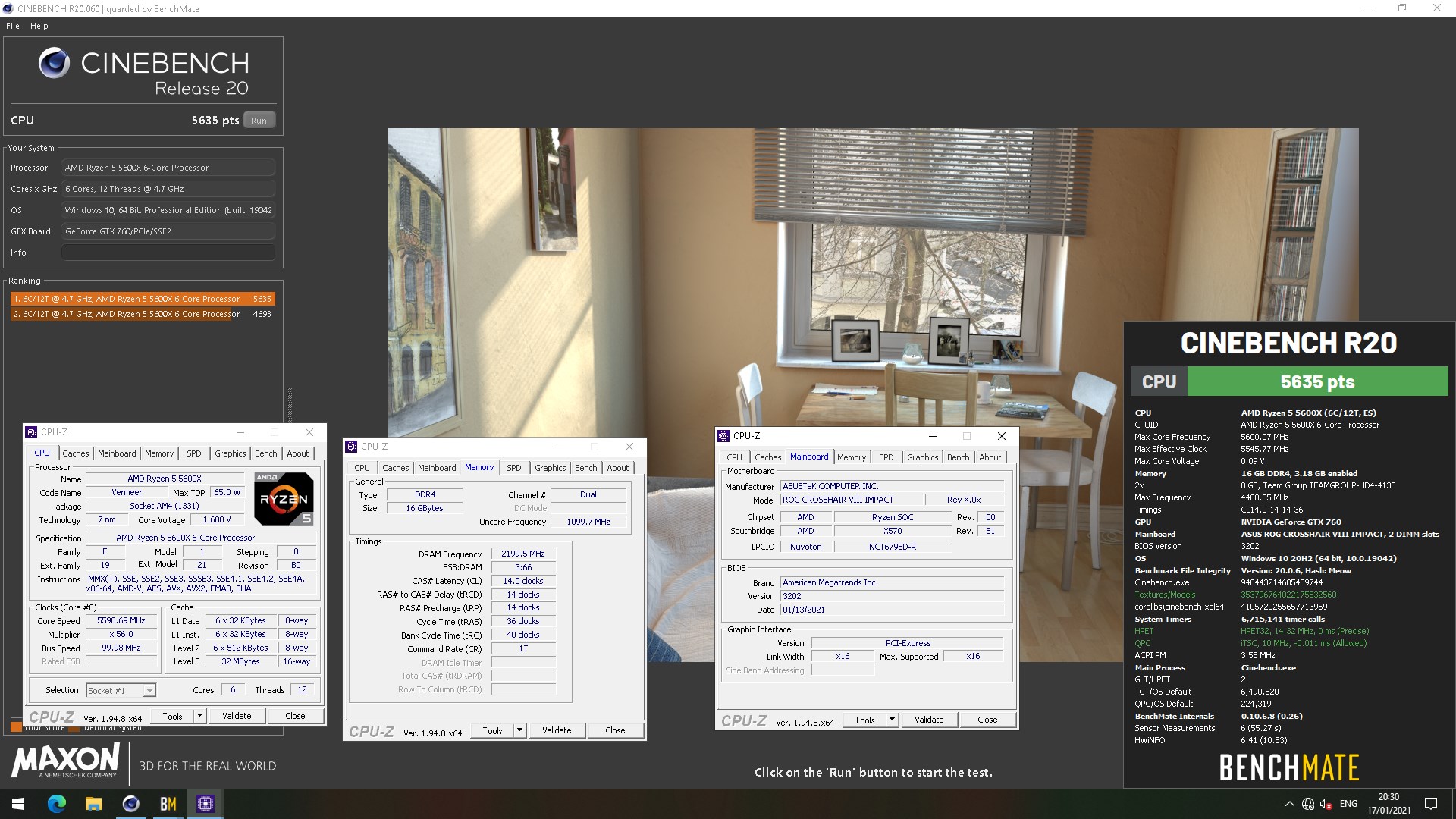Screen dimensions: 1456x819
Task: Click Validate in CPU window
Action: 237,716
